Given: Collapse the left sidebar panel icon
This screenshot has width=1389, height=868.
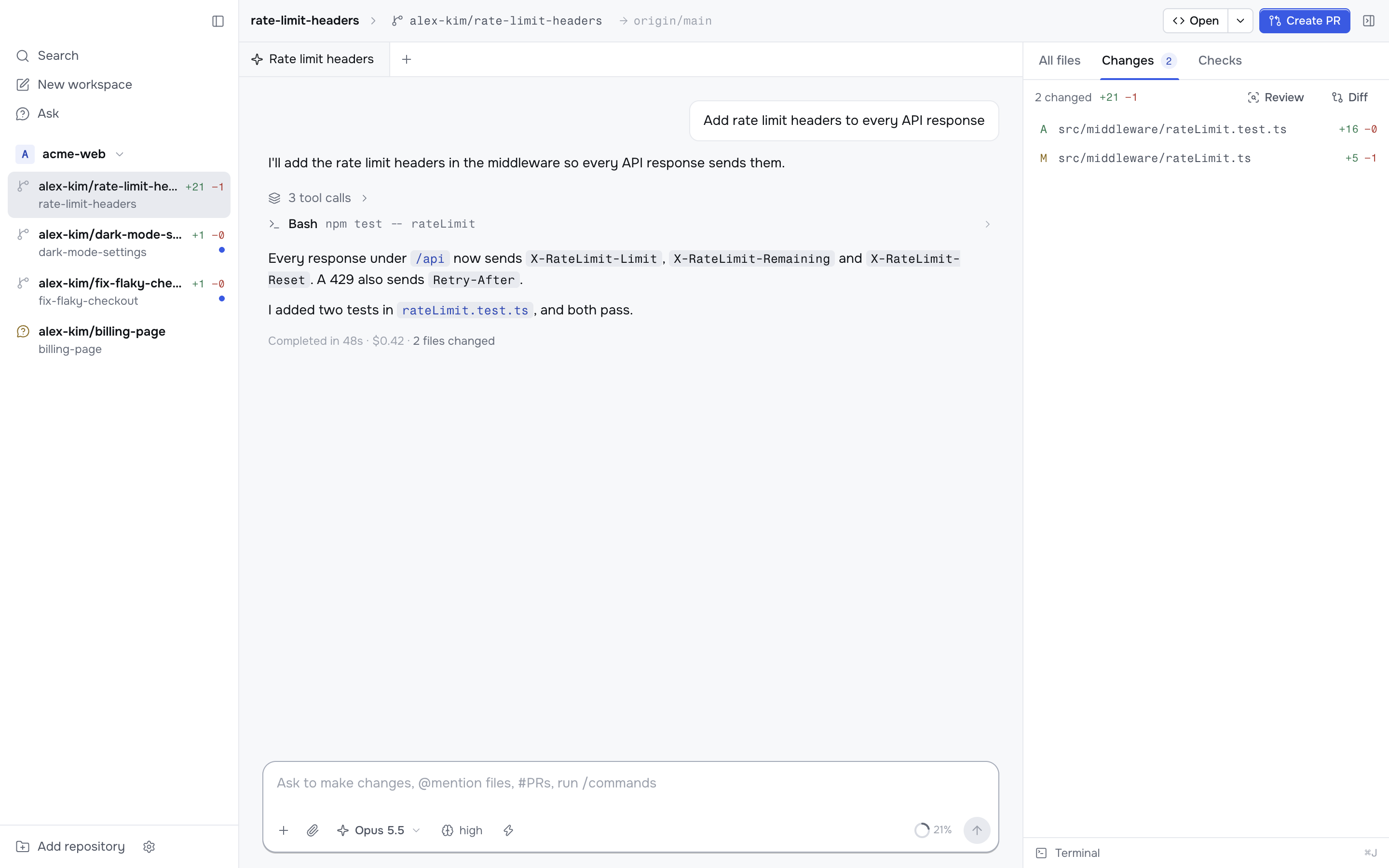Looking at the screenshot, I should 218,21.
